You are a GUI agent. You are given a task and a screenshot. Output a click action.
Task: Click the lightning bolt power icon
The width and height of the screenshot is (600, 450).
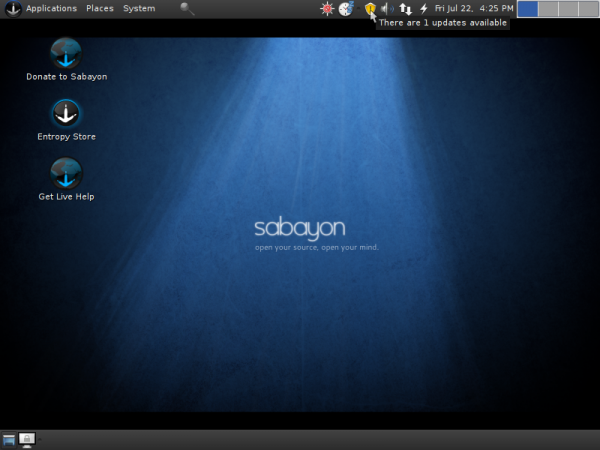pyautogui.click(x=424, y=8)
